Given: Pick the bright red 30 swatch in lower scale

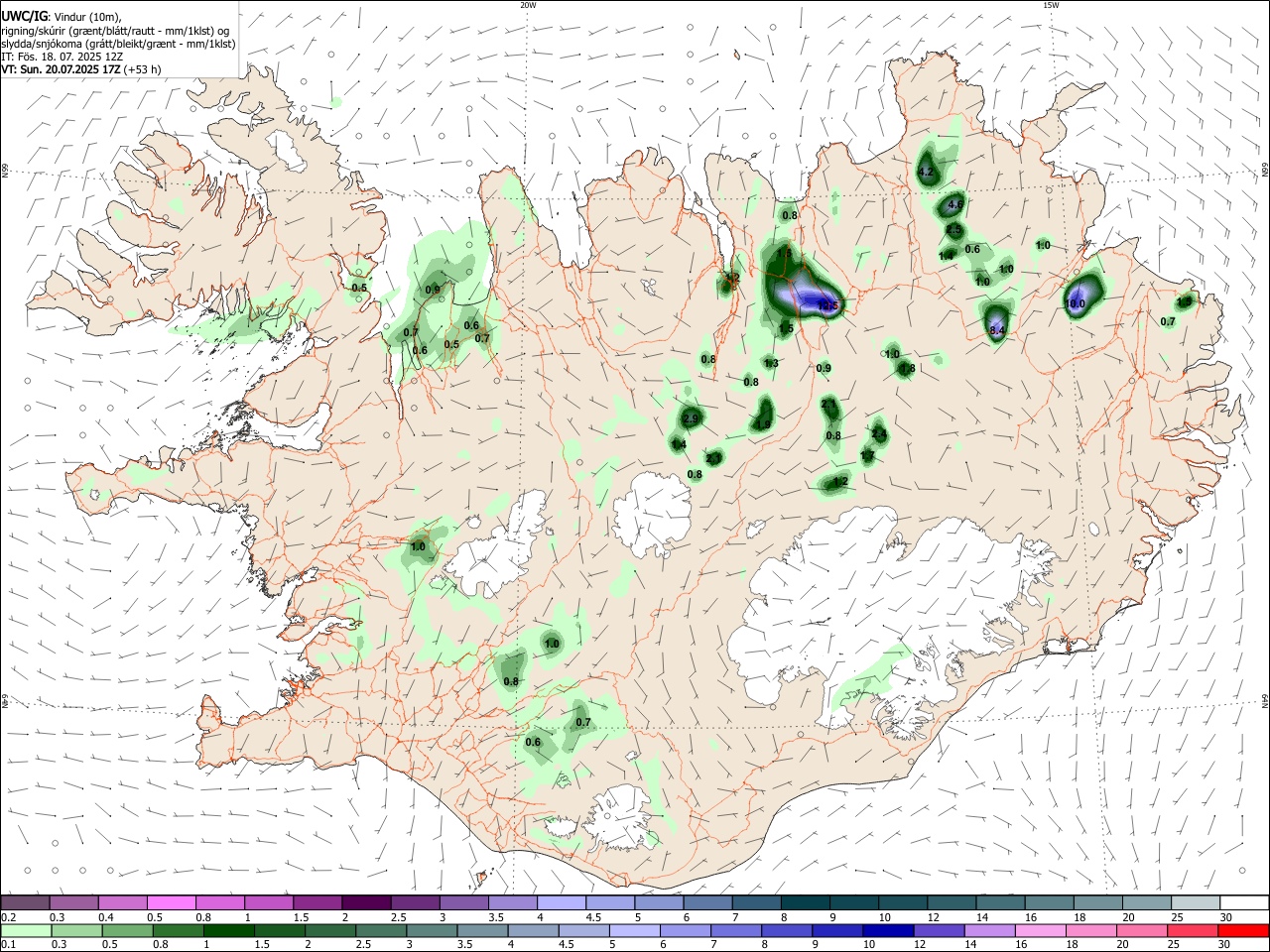Looking at the screenshot, I should [x=1243, y=930].
